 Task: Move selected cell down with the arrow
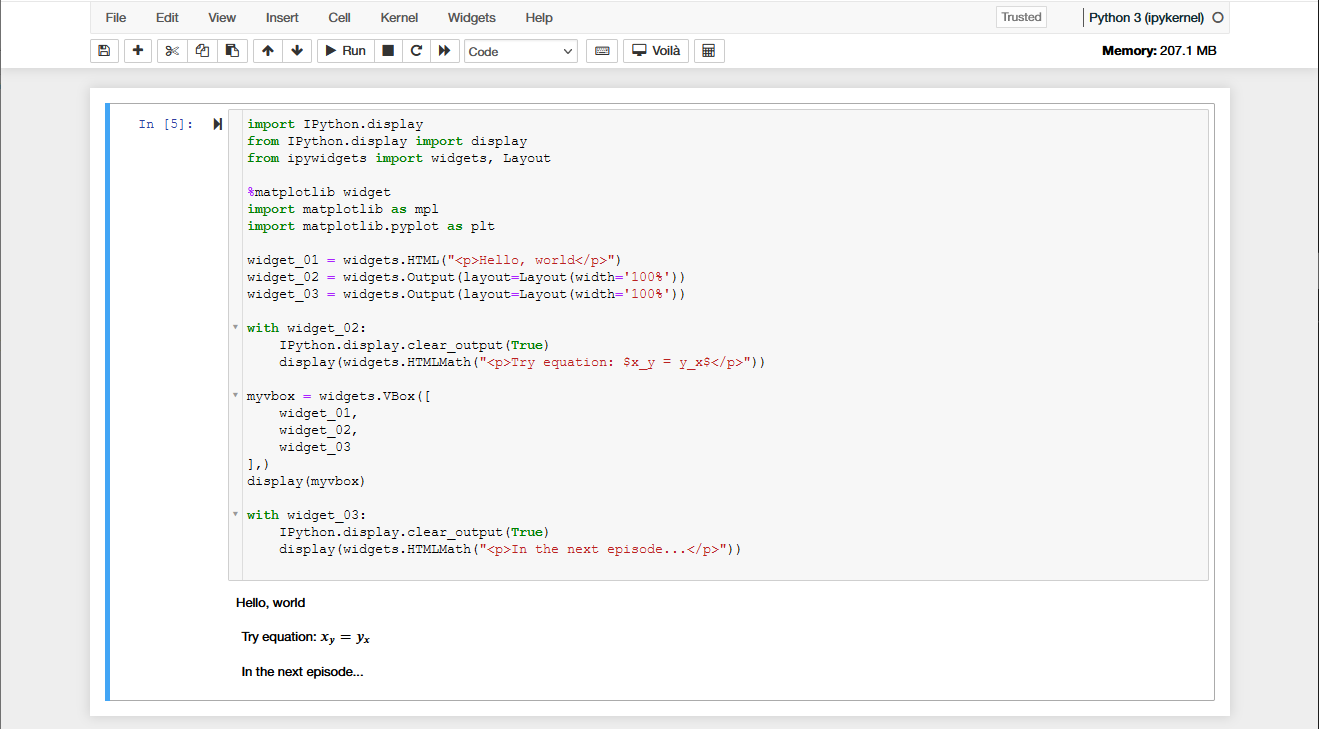(x=297, y=51)
